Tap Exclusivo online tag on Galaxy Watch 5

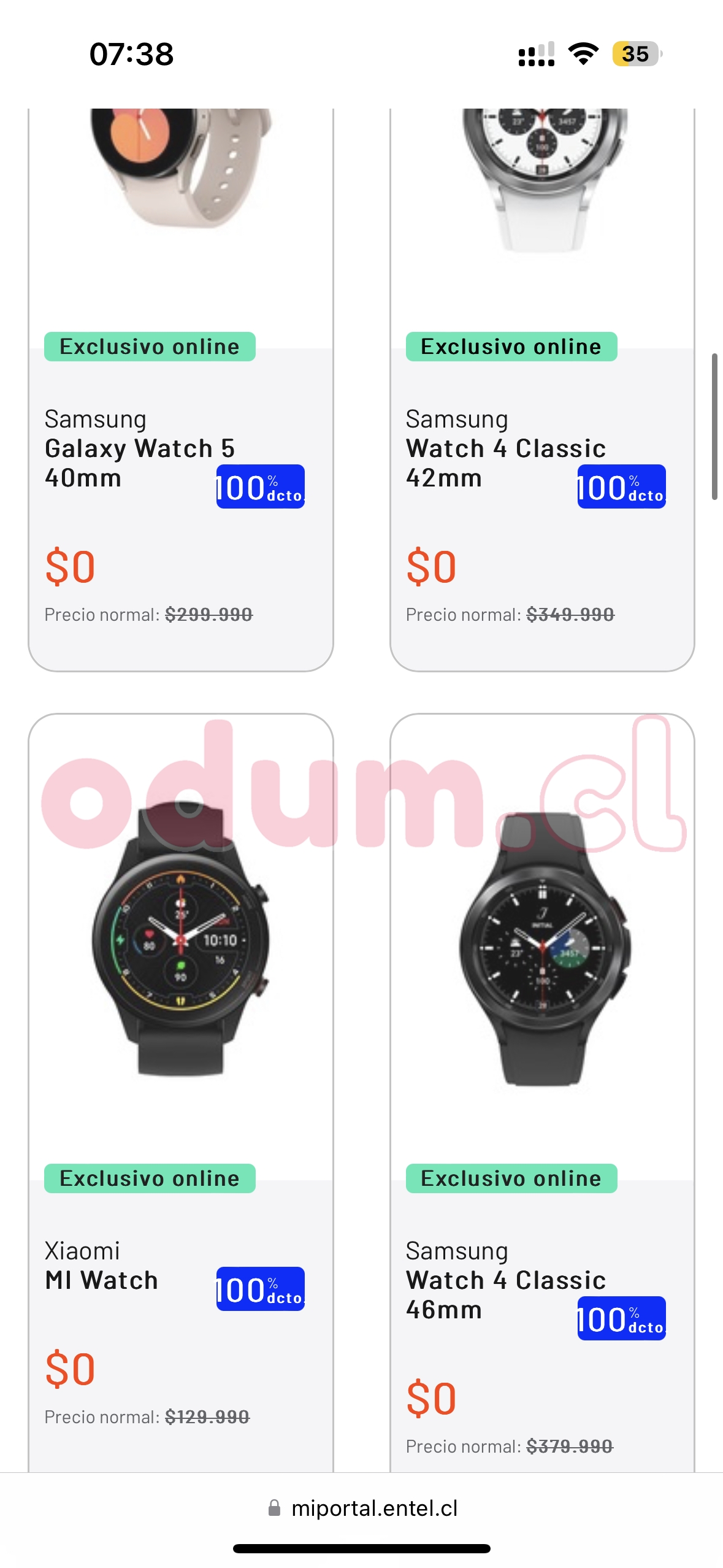pyautogui.click(x=150, y=347)
